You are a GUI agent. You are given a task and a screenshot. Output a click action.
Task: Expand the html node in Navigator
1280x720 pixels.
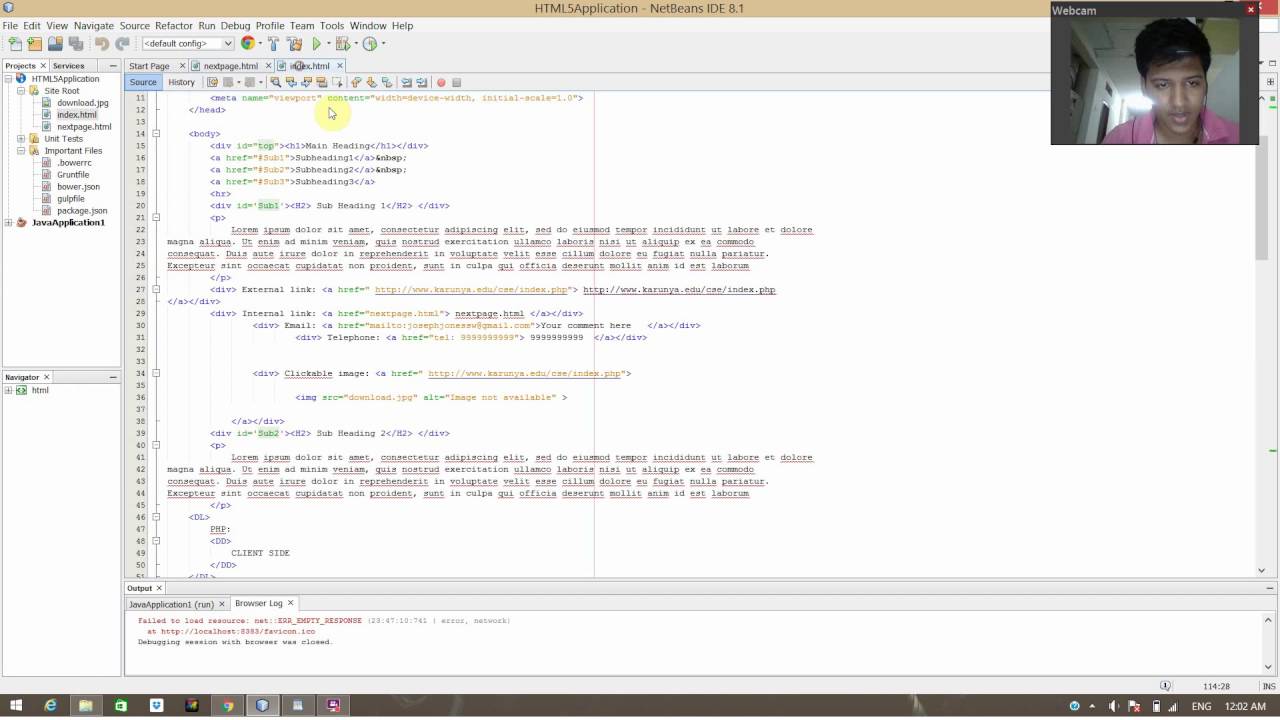click(x=9, y=391)
